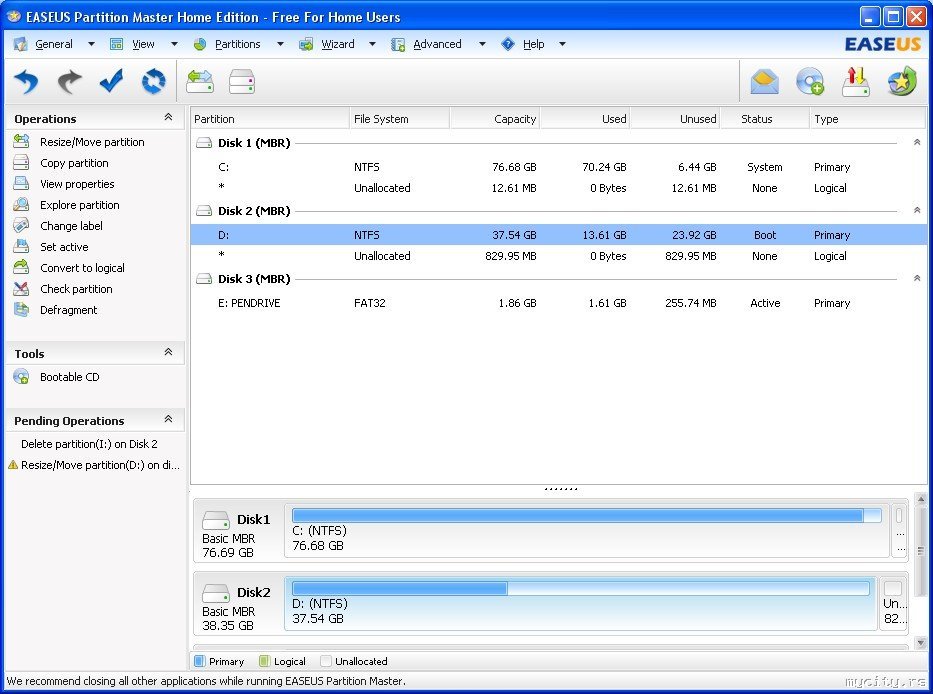Select the Bootable CD tool
Image resolution: width=933 pixels, height=694 pixels.
69,377
